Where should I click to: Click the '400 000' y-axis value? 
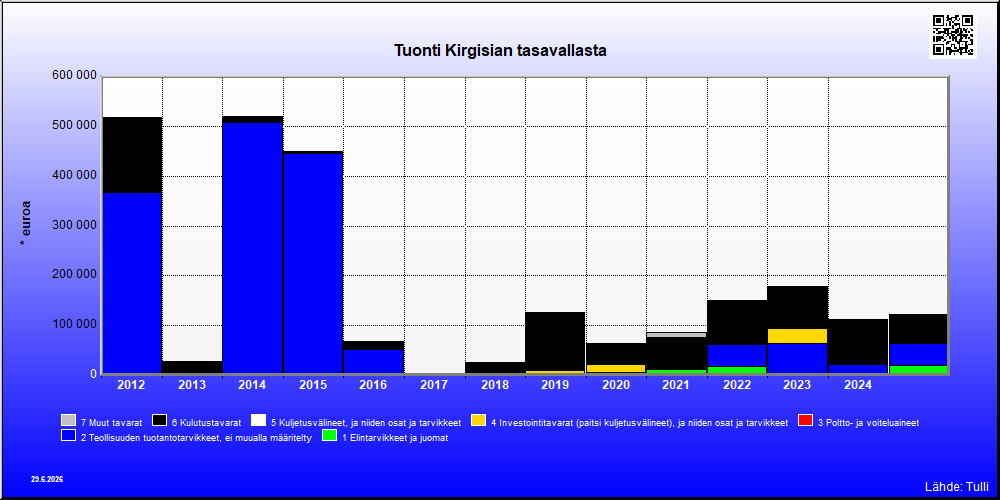[74, 175]
